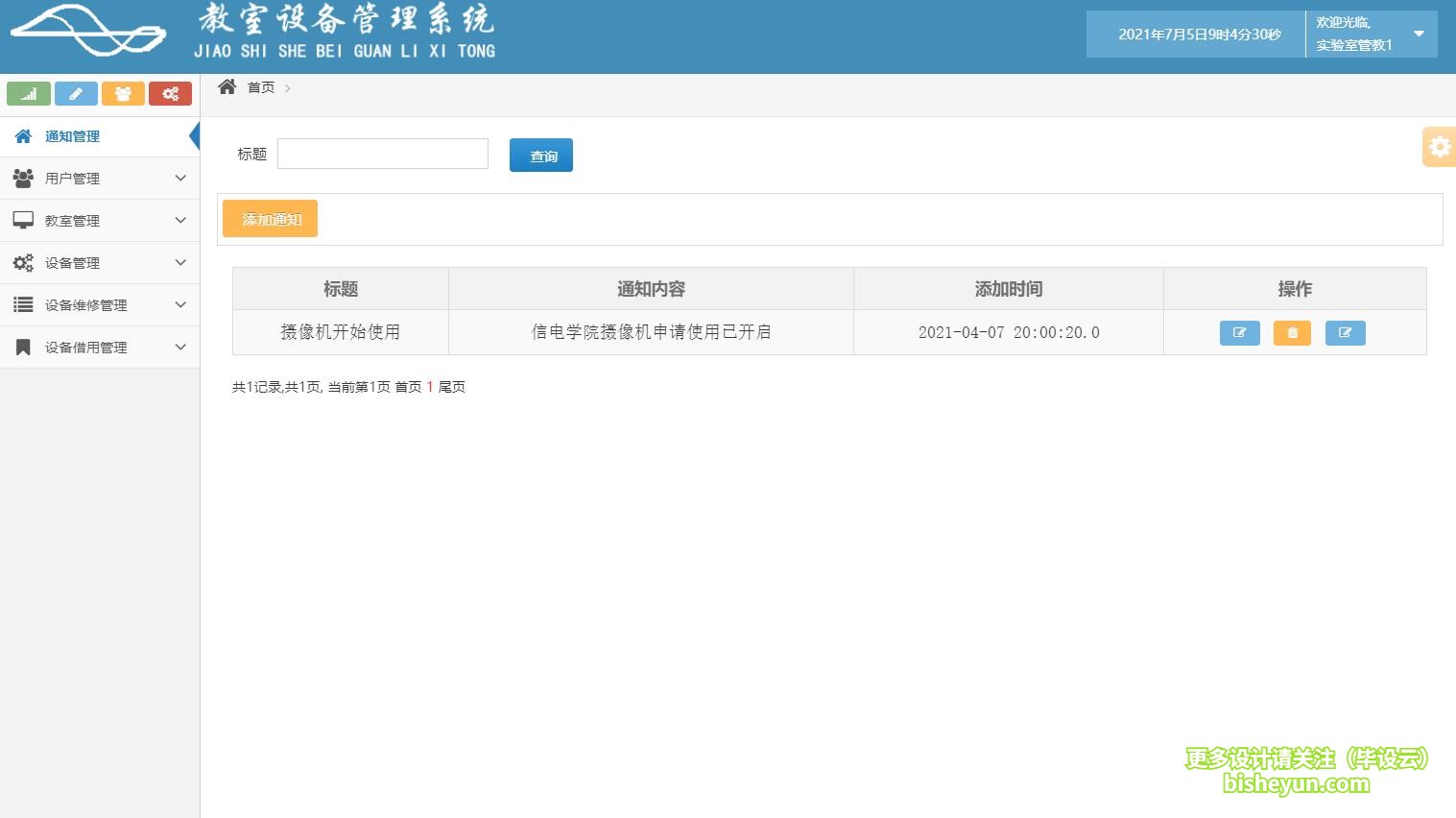Go to 尾页 pagination link
This screenshot has width=1456, height=818.
[452, 387]
